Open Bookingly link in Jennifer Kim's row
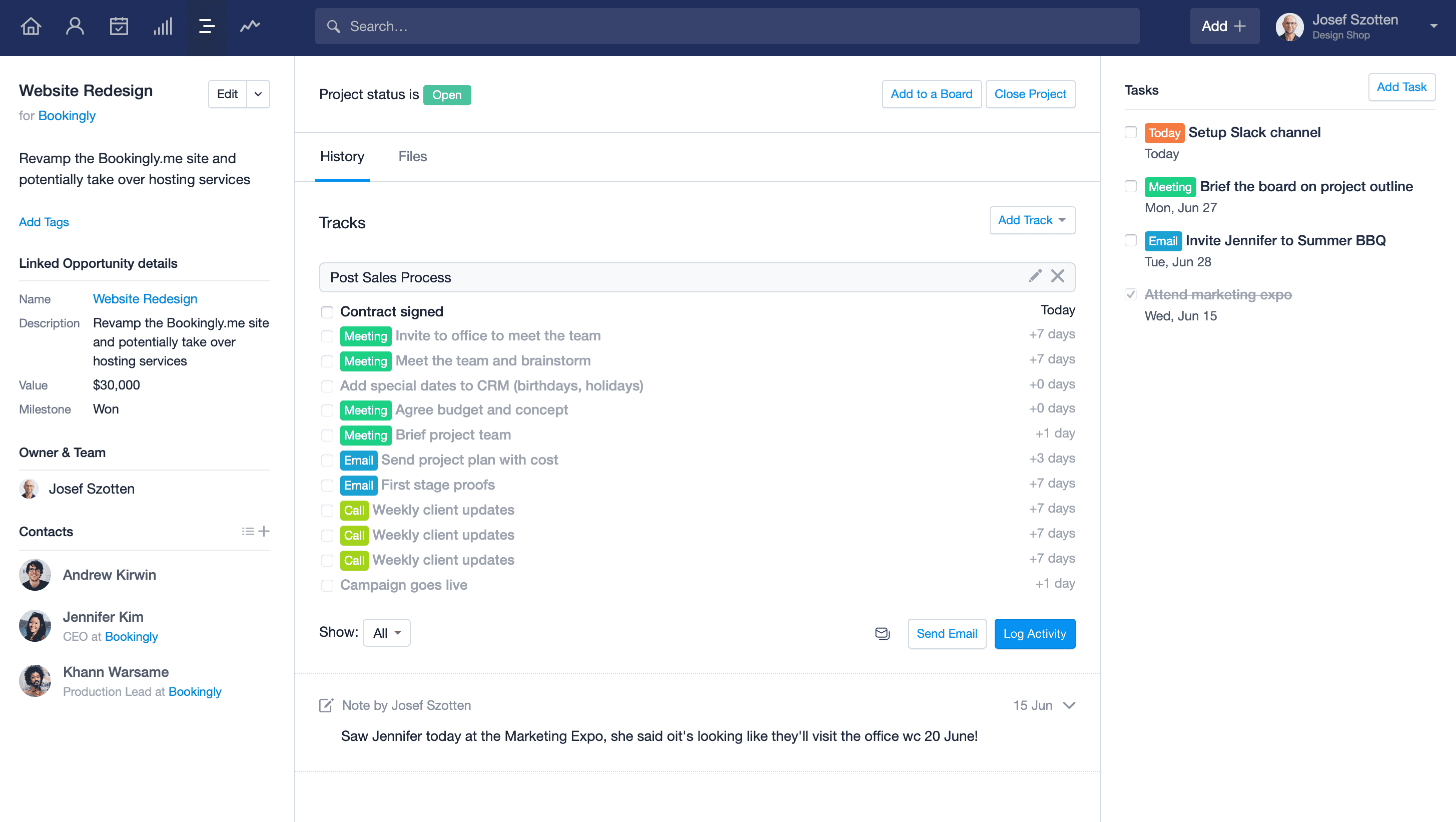1456x822 pixels. [x=131, y=637]
